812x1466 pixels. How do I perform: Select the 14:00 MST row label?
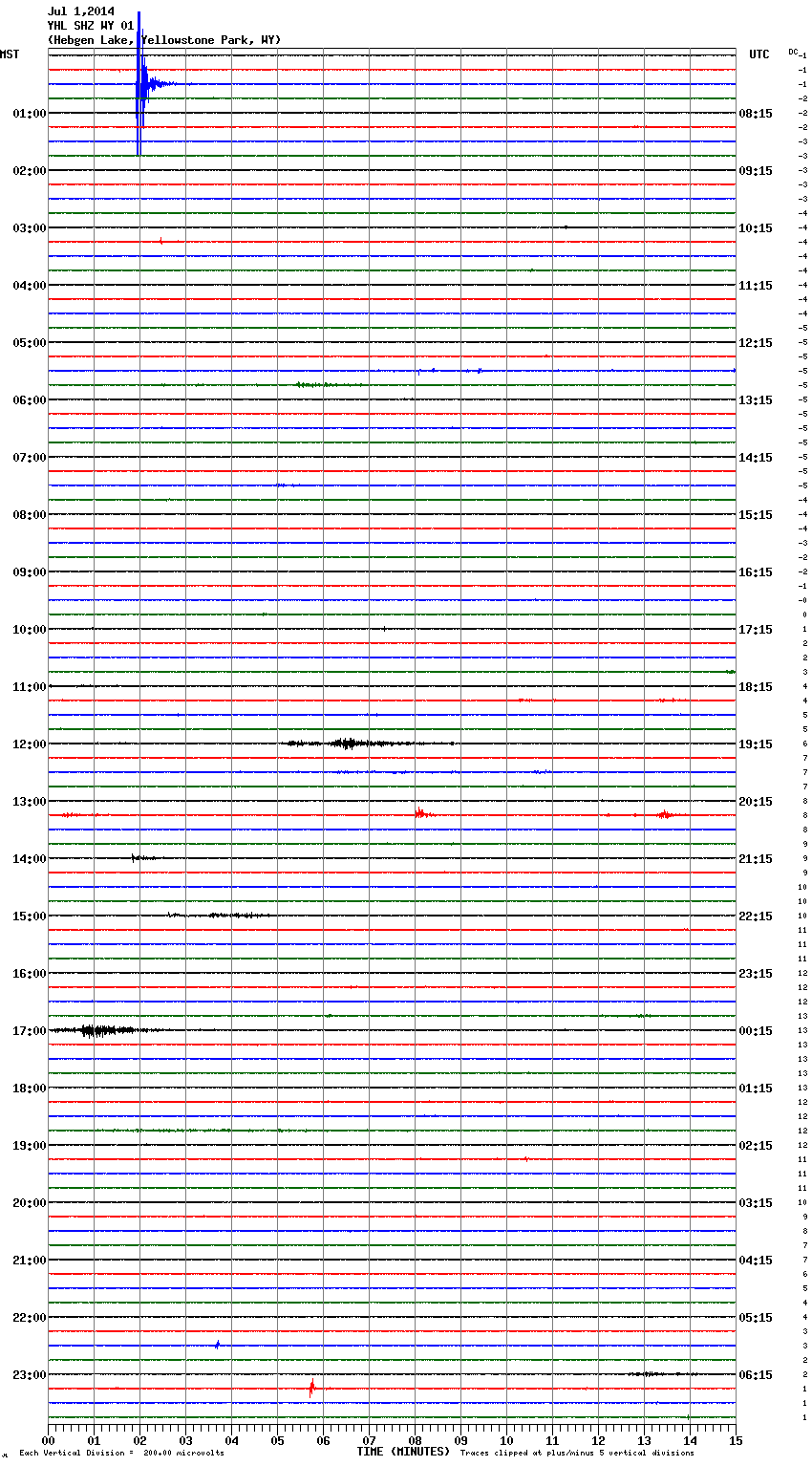click(x=29, y=859)
